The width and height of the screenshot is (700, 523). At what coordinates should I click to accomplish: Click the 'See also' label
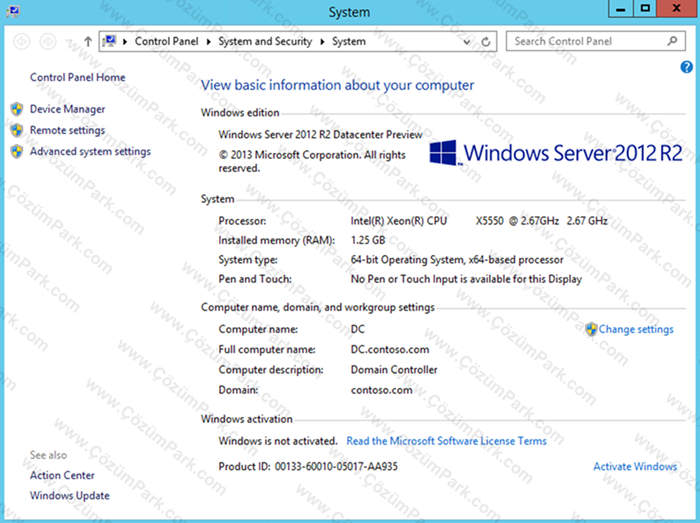click(x=48, y=455)
